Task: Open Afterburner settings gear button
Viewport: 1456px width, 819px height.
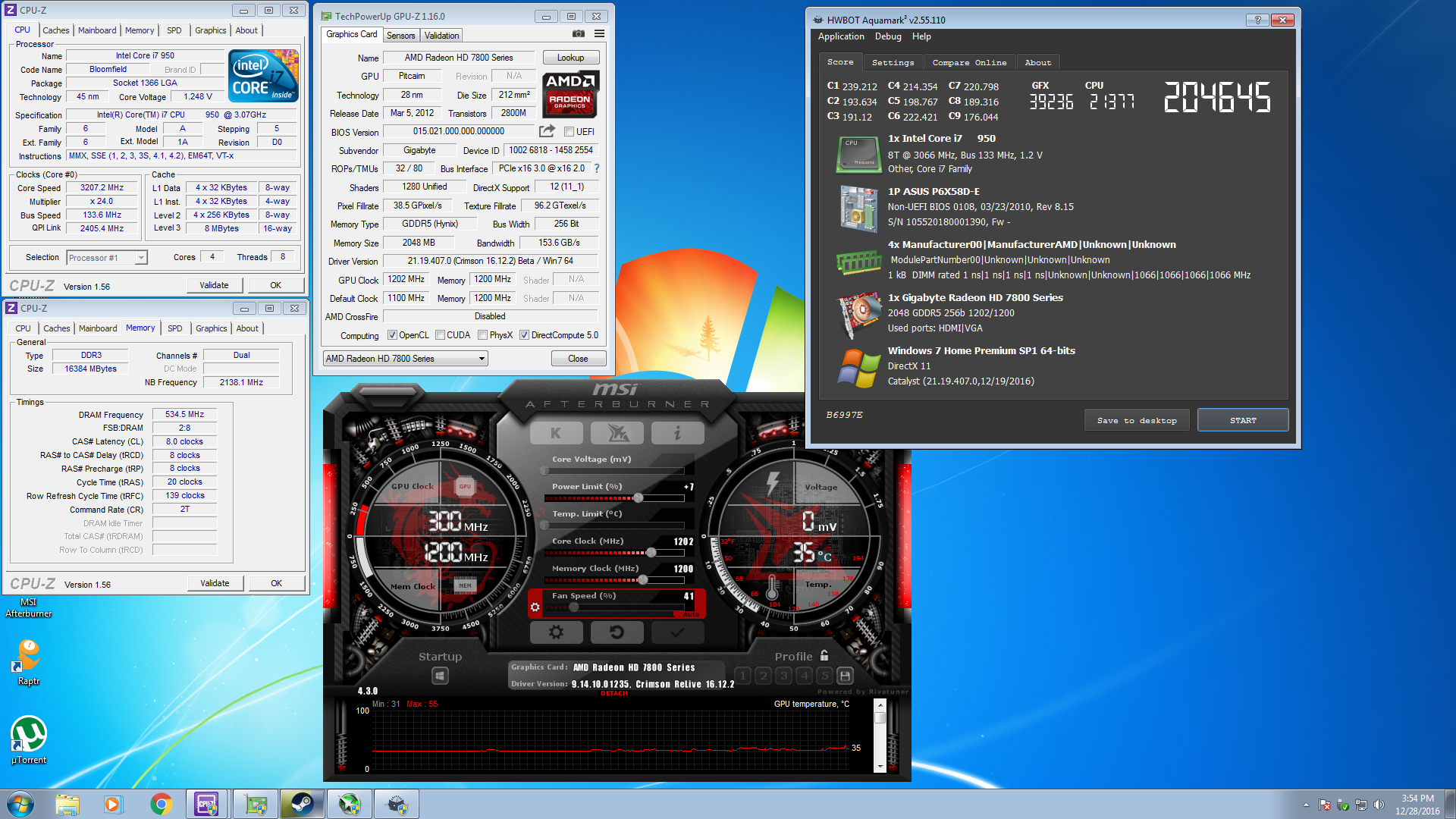Action: pos(556,632)
